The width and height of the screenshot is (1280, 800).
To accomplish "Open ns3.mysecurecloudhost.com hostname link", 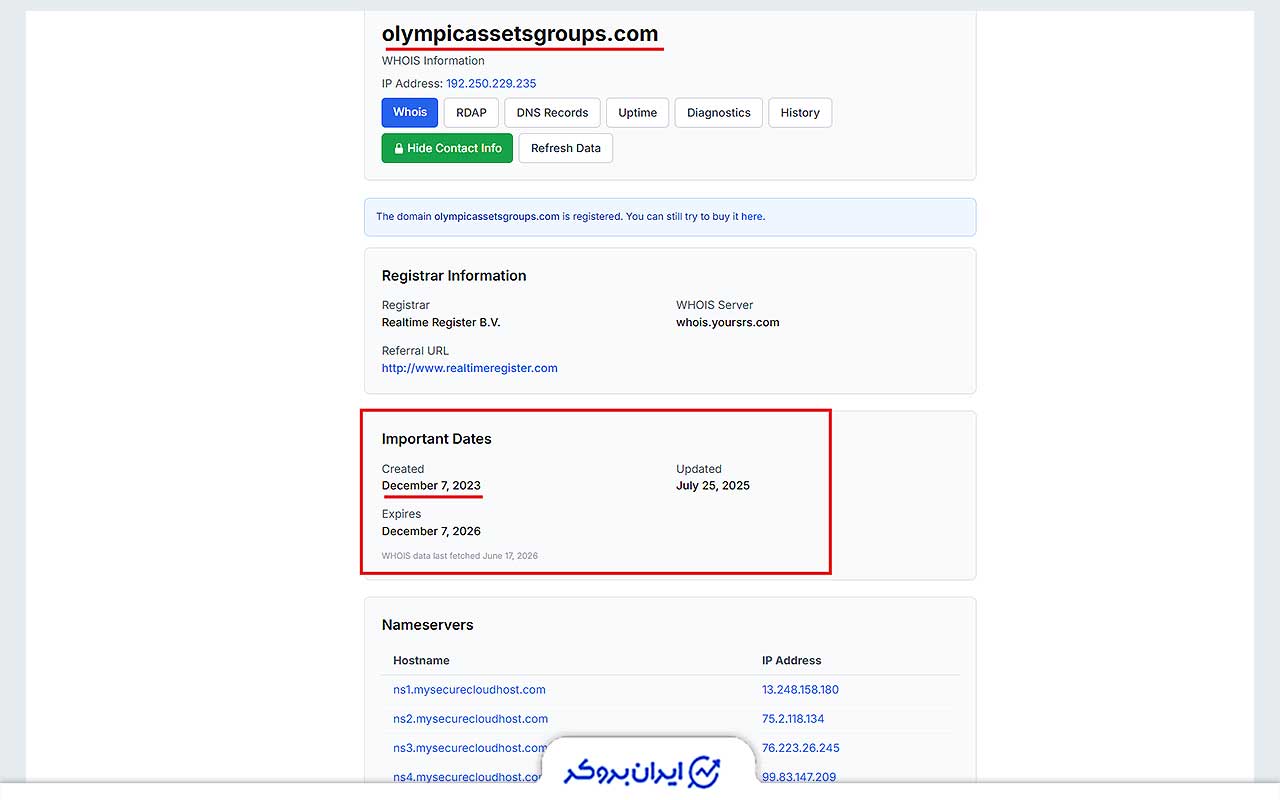I will point(470,748).
